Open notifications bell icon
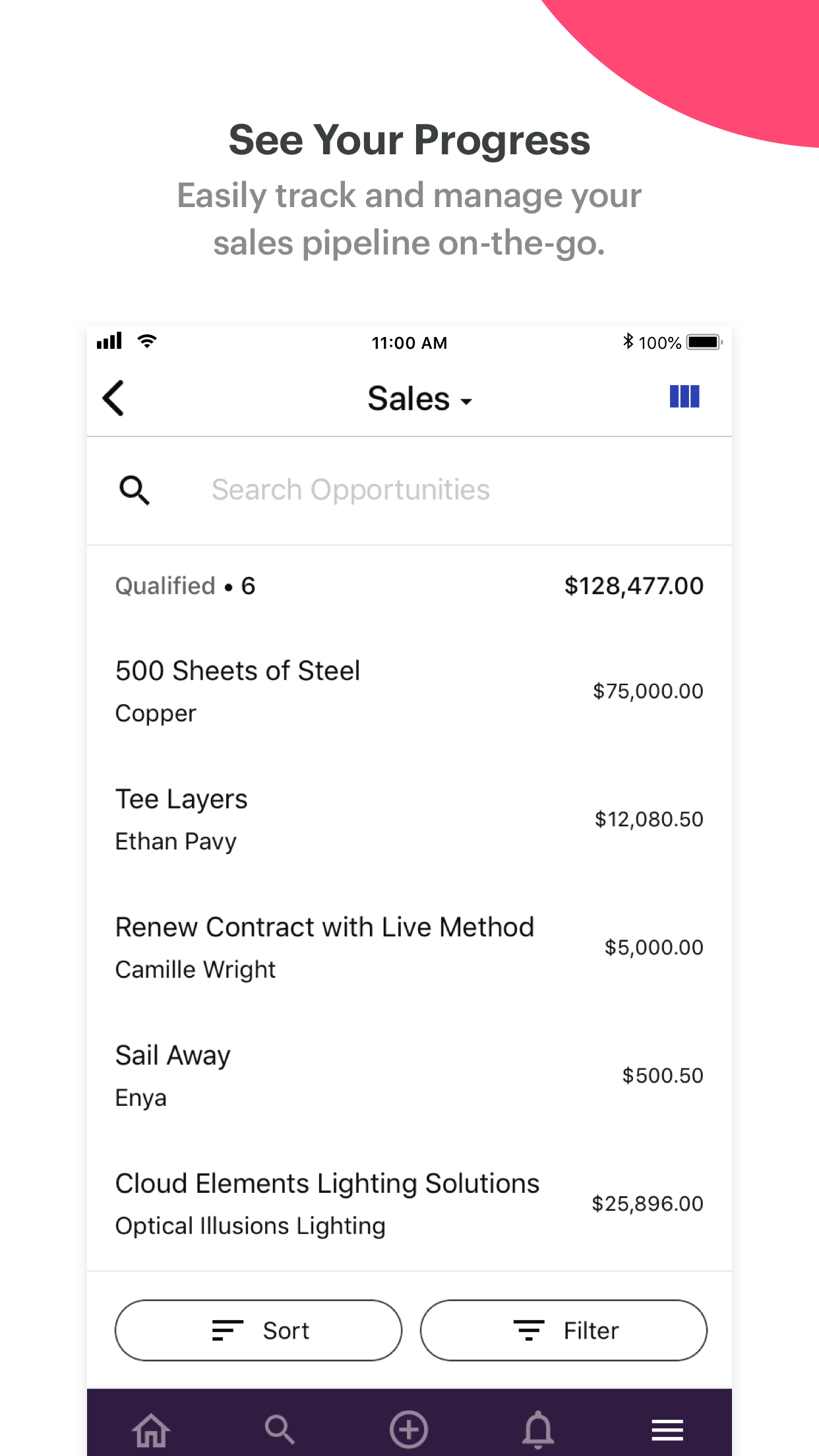The height and width of the screenshot is (1456, 819). coord(538,1430)
